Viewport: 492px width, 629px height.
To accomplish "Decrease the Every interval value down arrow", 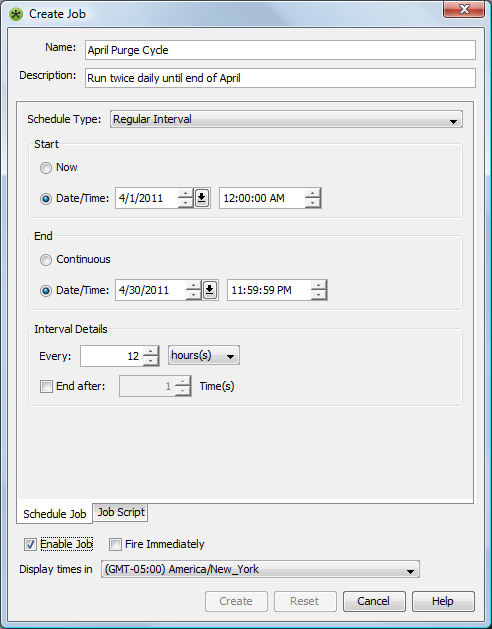I will (x=151, y=361).
